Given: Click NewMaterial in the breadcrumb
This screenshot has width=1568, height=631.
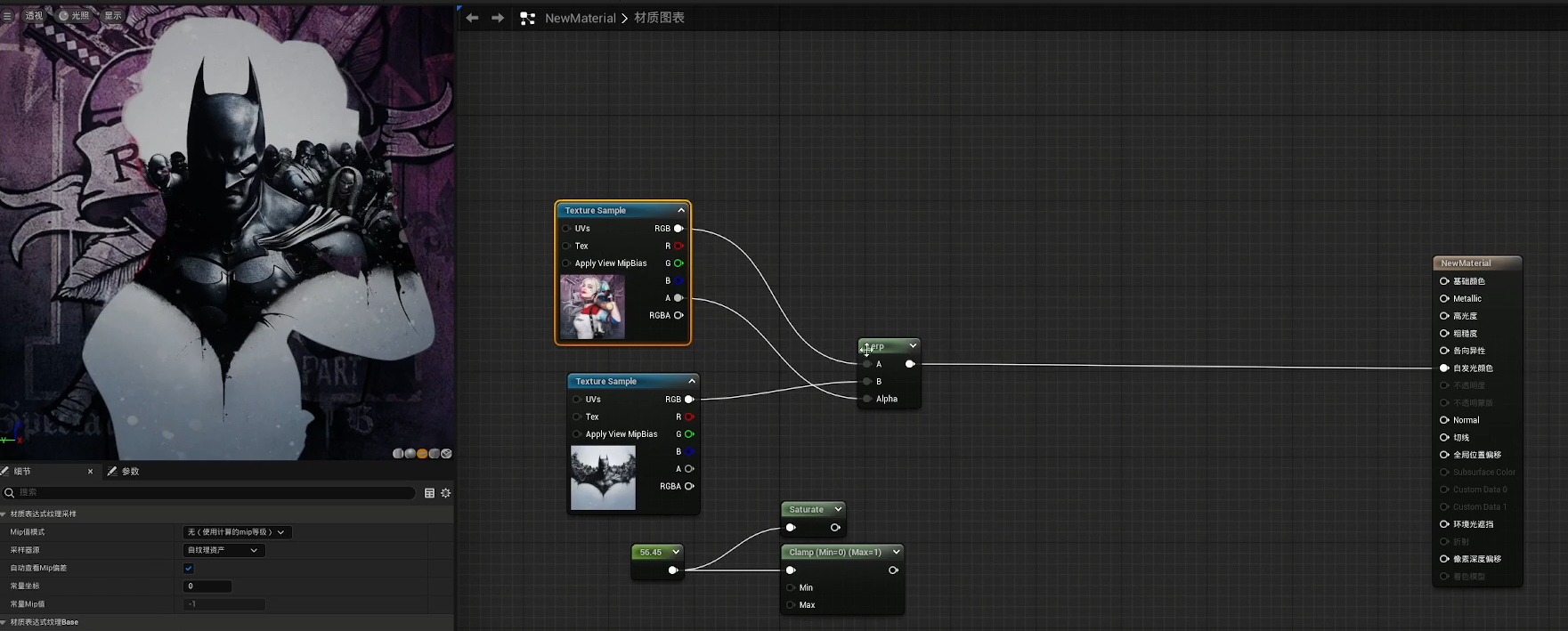Looking at the screenshot, I should click(x=580, y=18).
